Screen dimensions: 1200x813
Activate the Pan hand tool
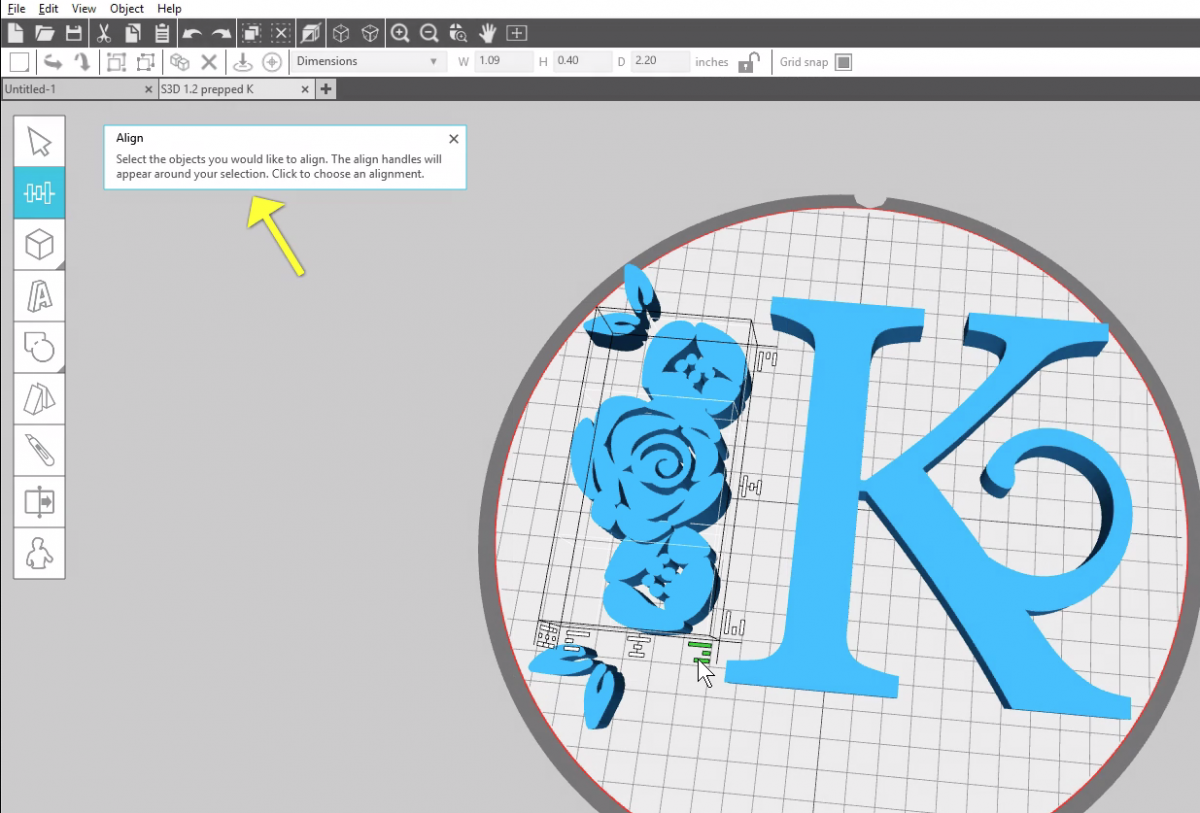[x=488, y=33]
